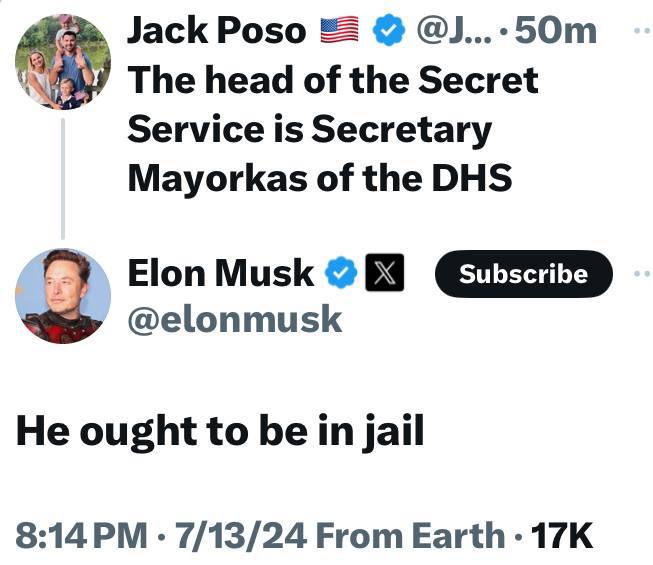Click Elon Musk's blue verified checkmark
Image resolution: width=653 pixels, height=565 pixels.
[x=342, y=273]
